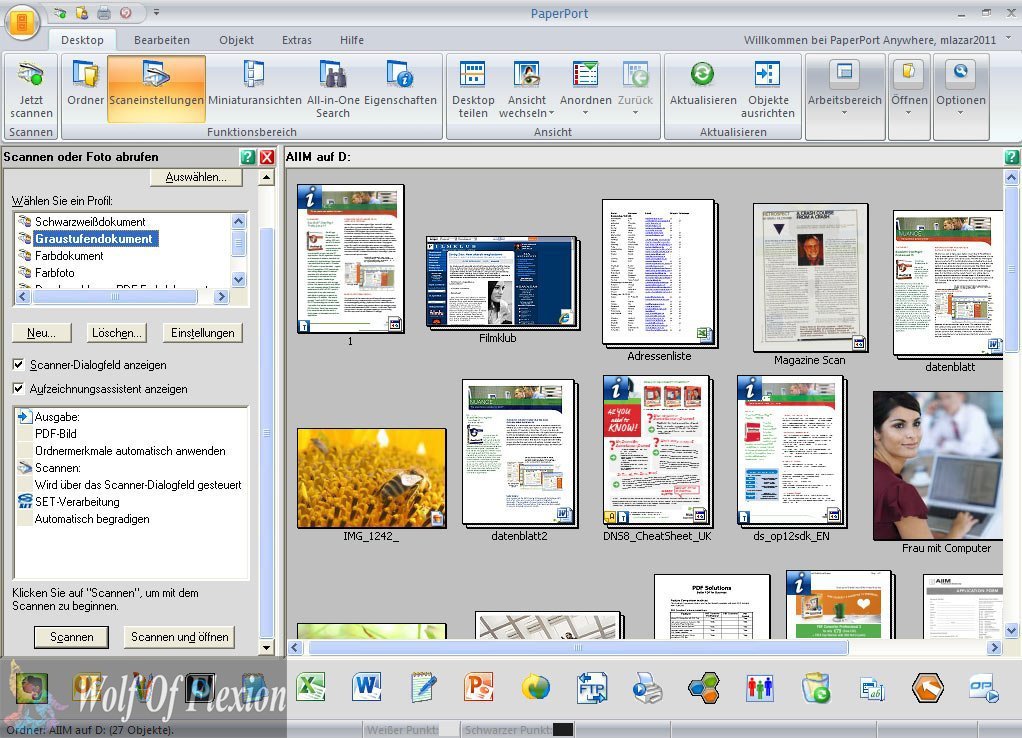
Task: Click the folder-user icon in quick access toolbar
Action: coord(82,12)
